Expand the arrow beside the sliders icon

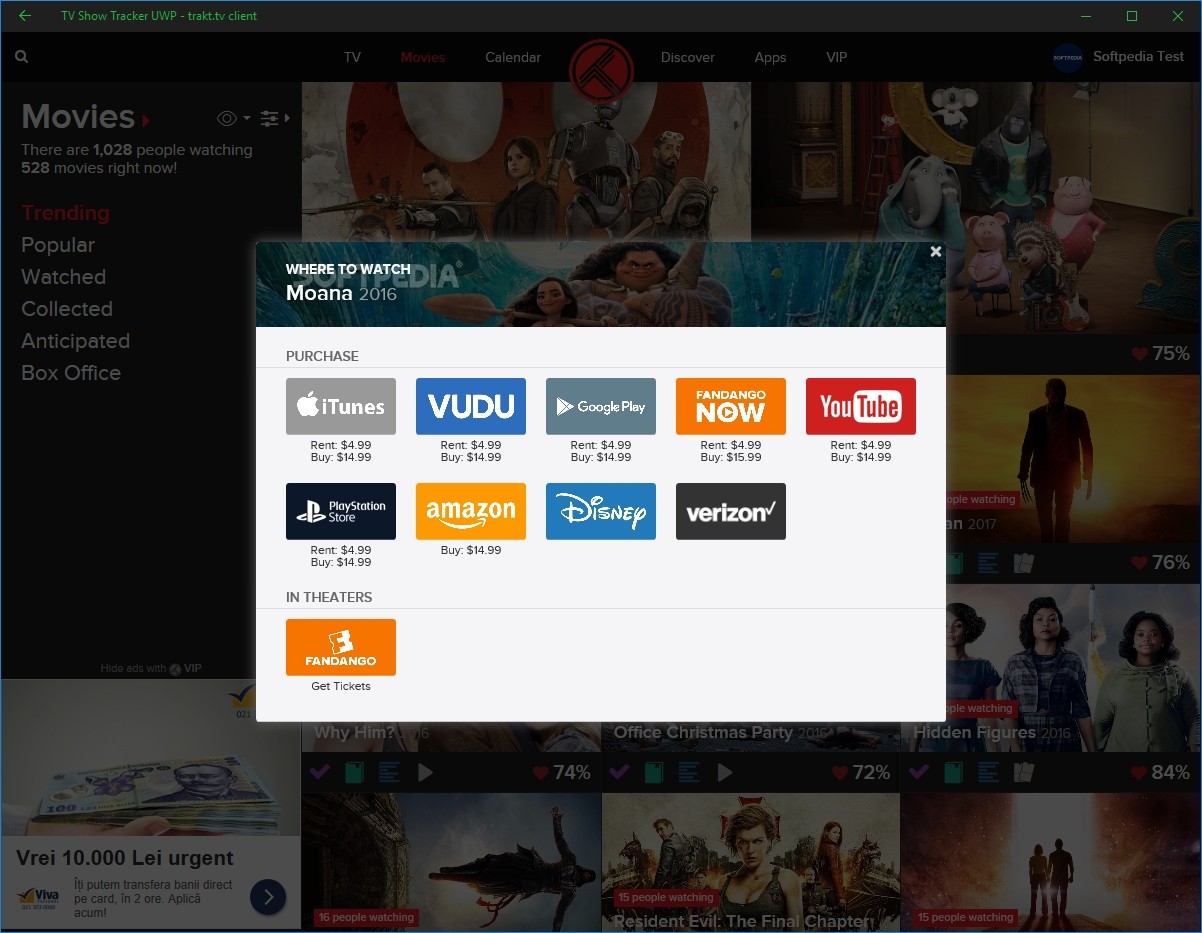pos(287,118)
